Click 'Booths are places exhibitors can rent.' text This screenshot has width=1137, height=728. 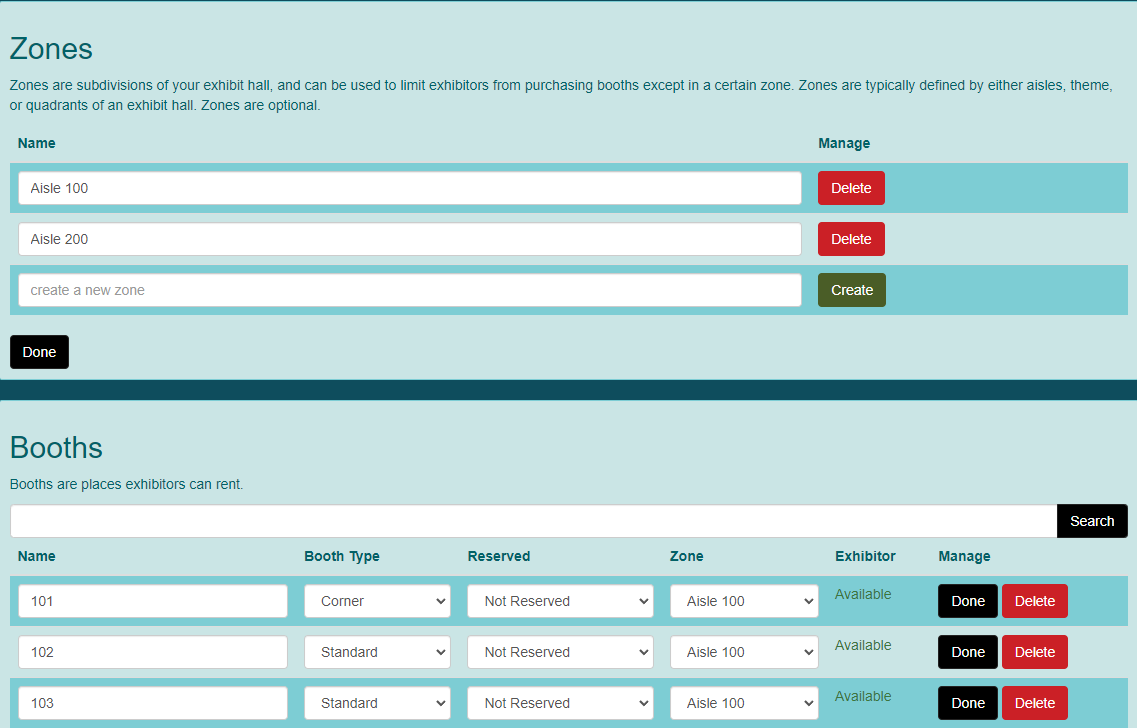pyautogui.click(x=126, y=484)
